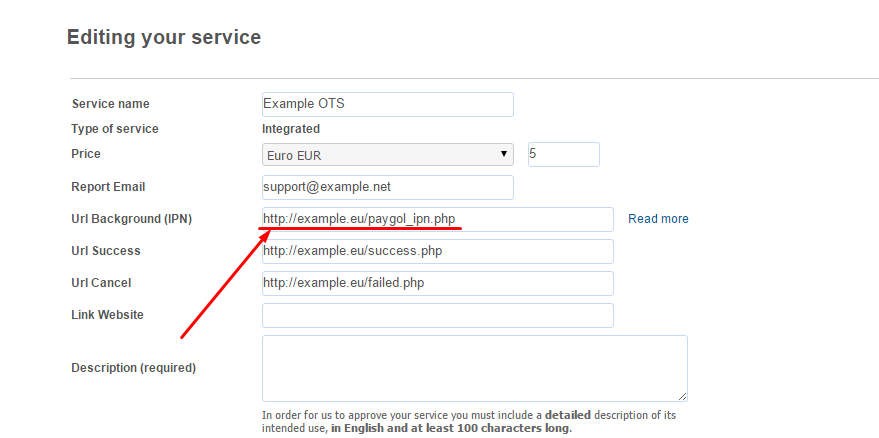This screenshot has width=879, height=438.
Task: Click the Service name label
Action: click(110, 104)
